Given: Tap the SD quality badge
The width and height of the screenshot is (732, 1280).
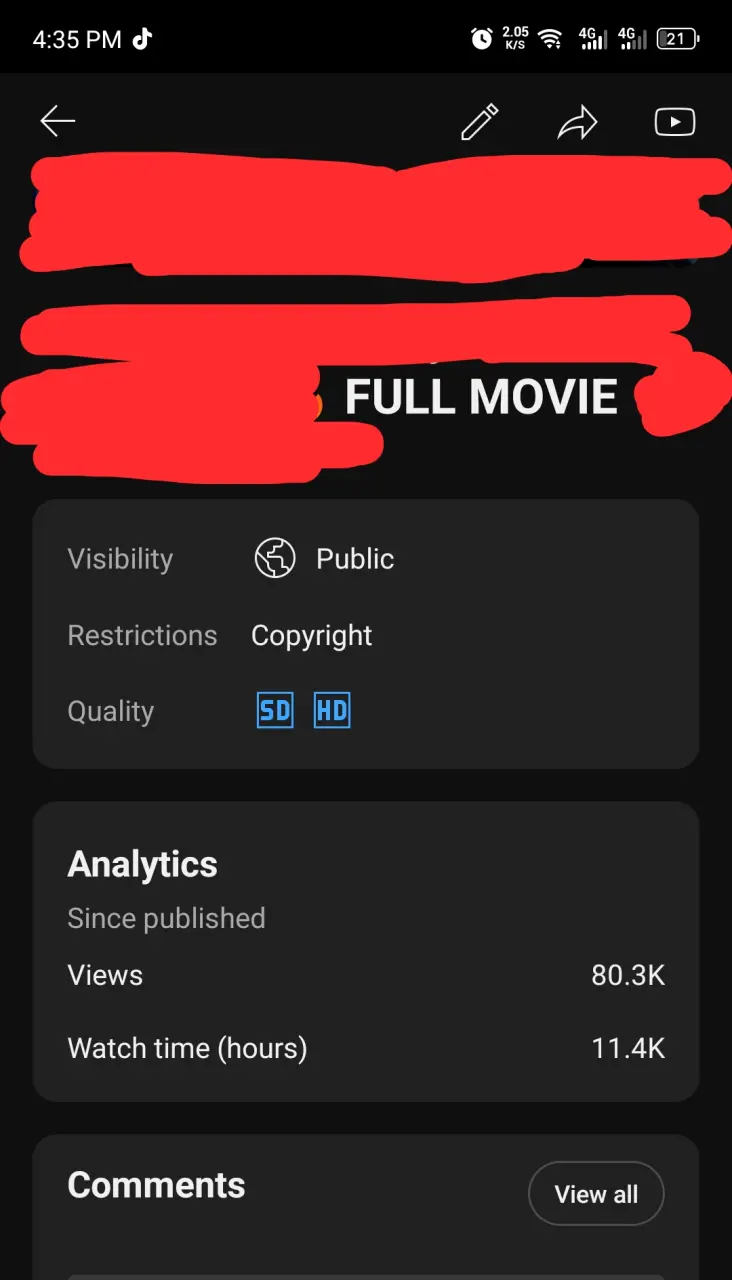Looking at the screenshot, I should coord(275,711).
